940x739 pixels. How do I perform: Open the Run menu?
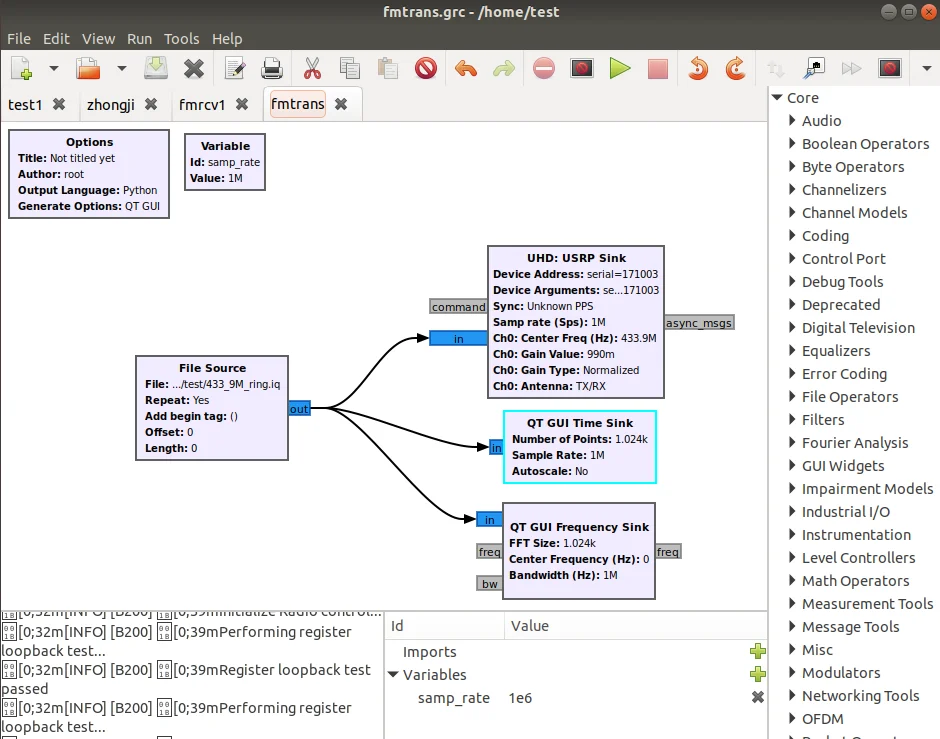[139, 38]
